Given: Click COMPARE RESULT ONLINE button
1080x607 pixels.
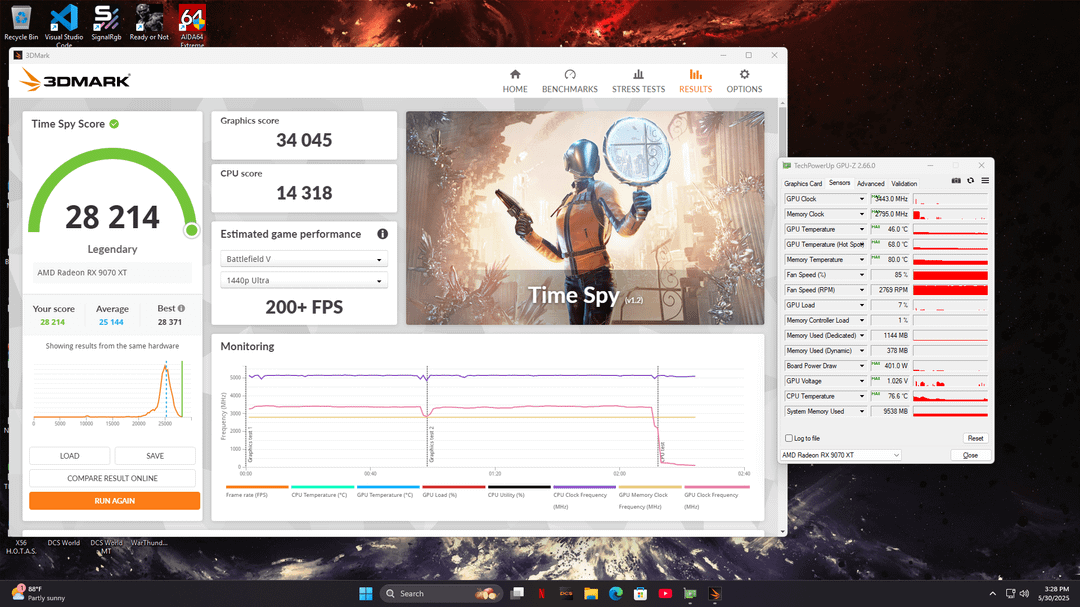Looking at the screenshot, I should point(112,478).
